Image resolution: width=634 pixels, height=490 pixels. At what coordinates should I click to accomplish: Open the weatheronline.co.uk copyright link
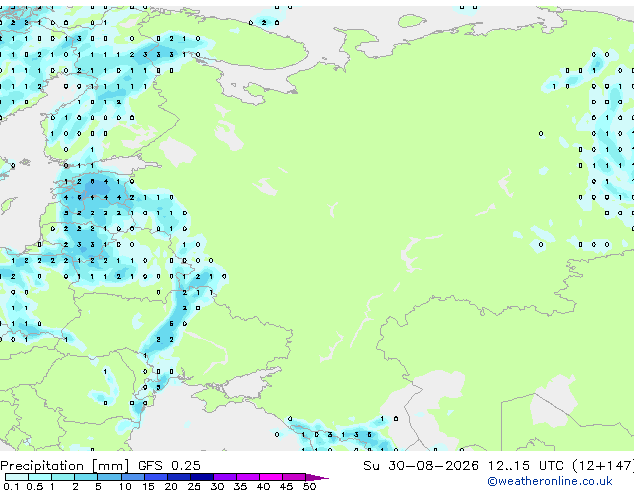[x=550, y=481]
